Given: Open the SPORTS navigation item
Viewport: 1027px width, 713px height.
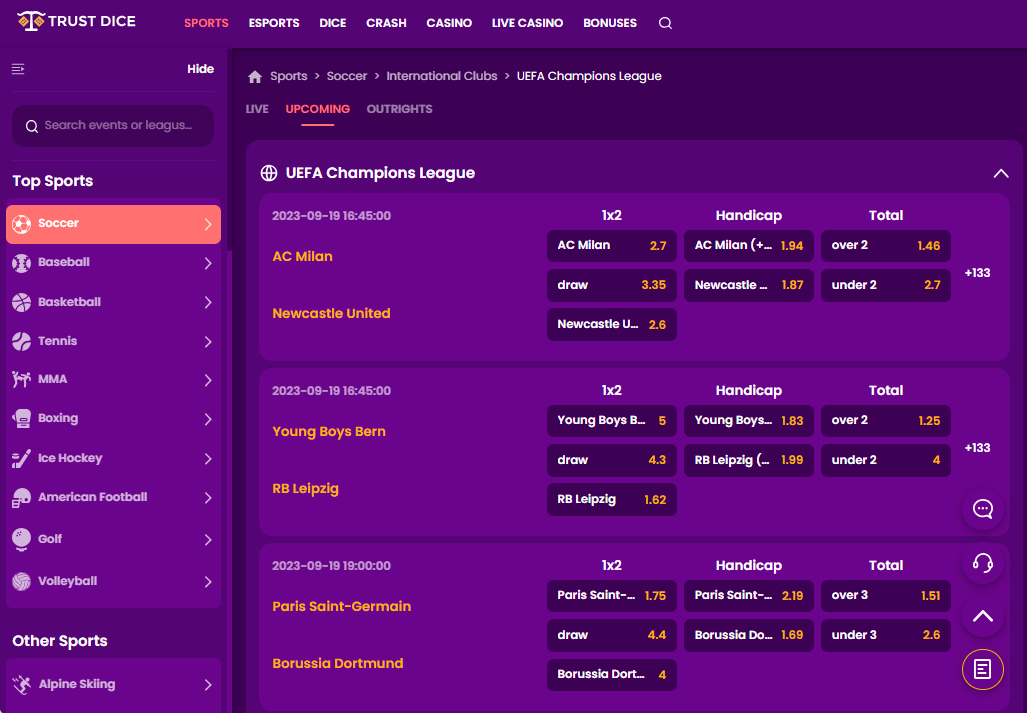Looking at the screenshot, I should point(206,23).
